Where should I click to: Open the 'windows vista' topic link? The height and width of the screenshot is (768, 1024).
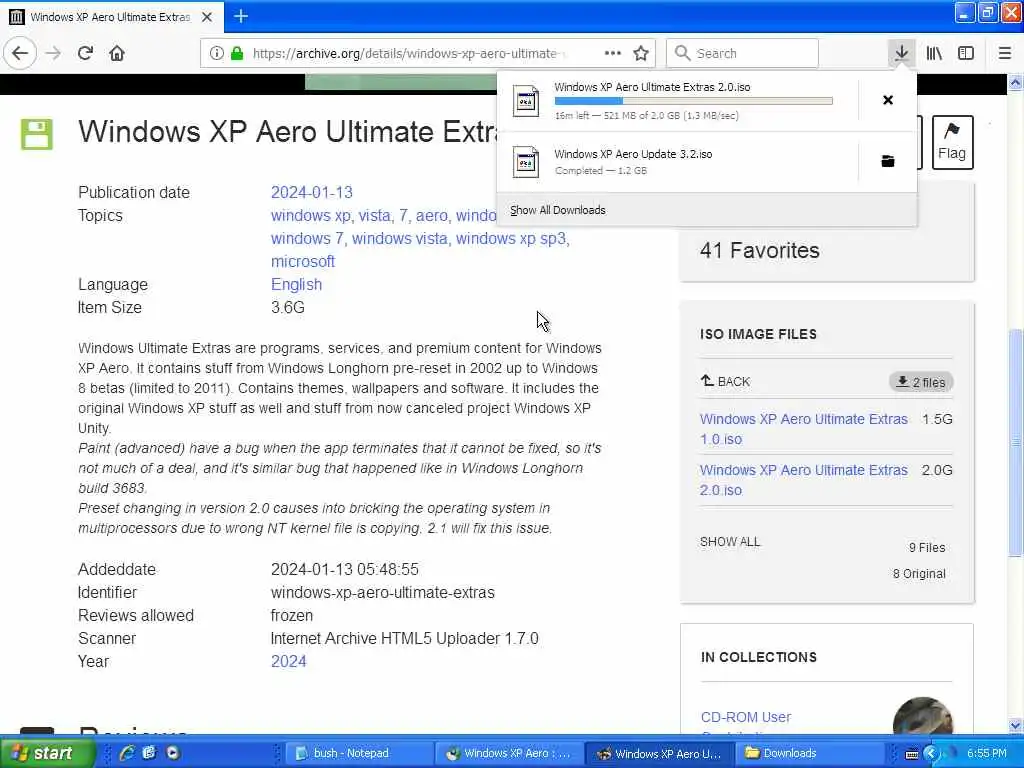(x=400, y=238)
